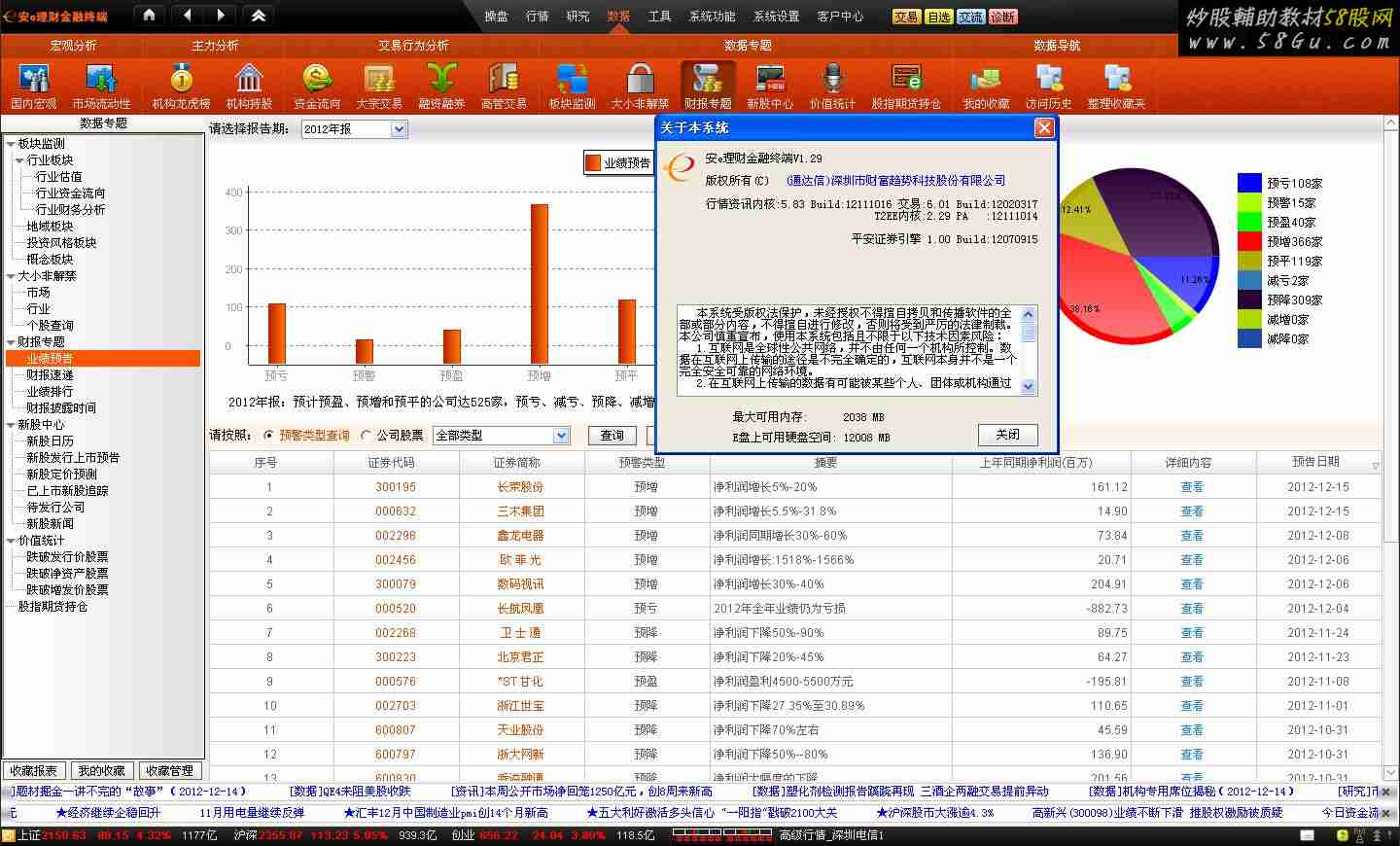Click the 预亏108家 blue legend swatch
The width and height of the screenshot is (1400, 846).
click(x=1249, y=183)
